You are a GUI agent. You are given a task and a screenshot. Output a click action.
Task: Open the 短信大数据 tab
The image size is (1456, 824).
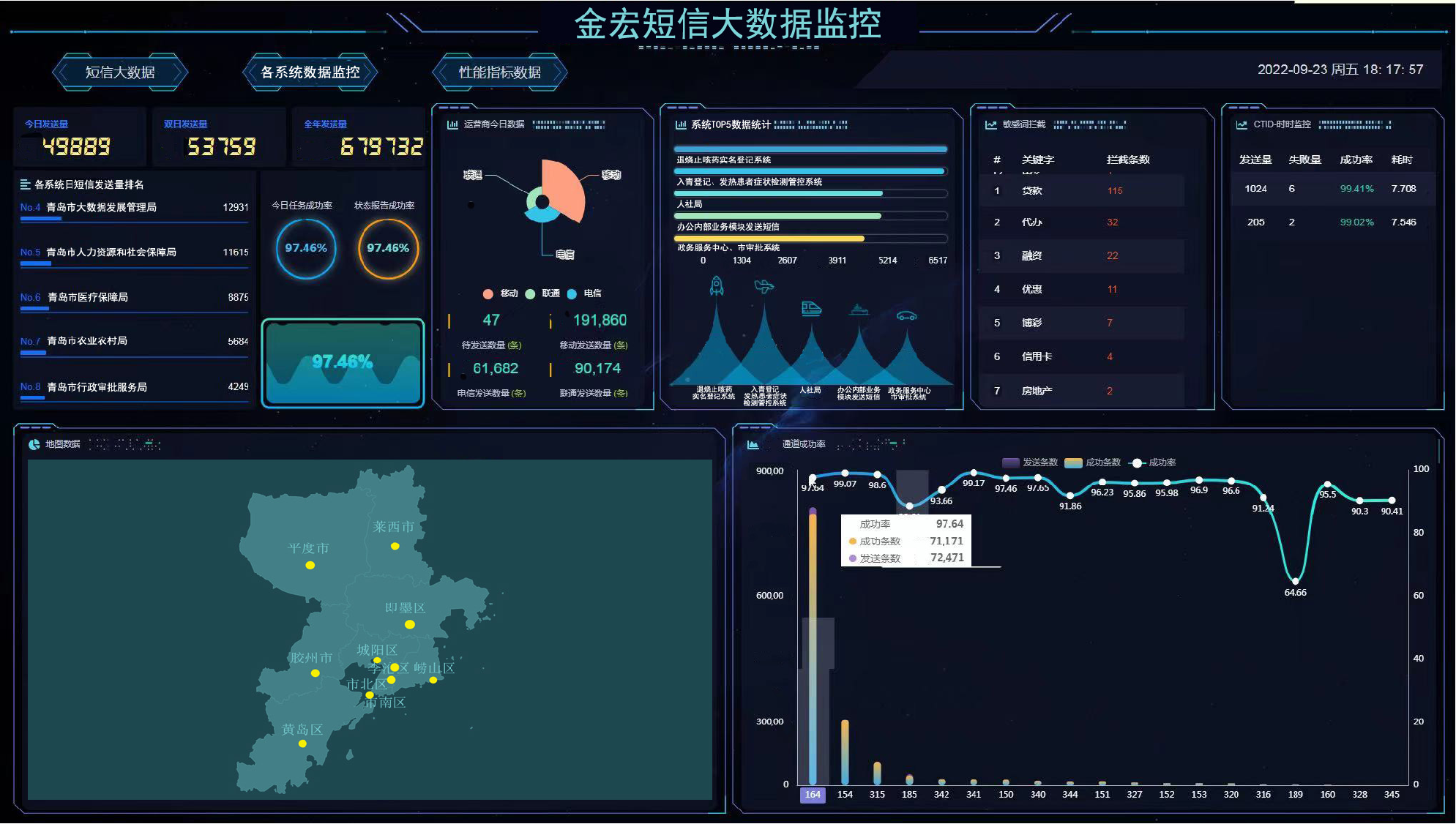pyautogui.click(x=120, y=72)
